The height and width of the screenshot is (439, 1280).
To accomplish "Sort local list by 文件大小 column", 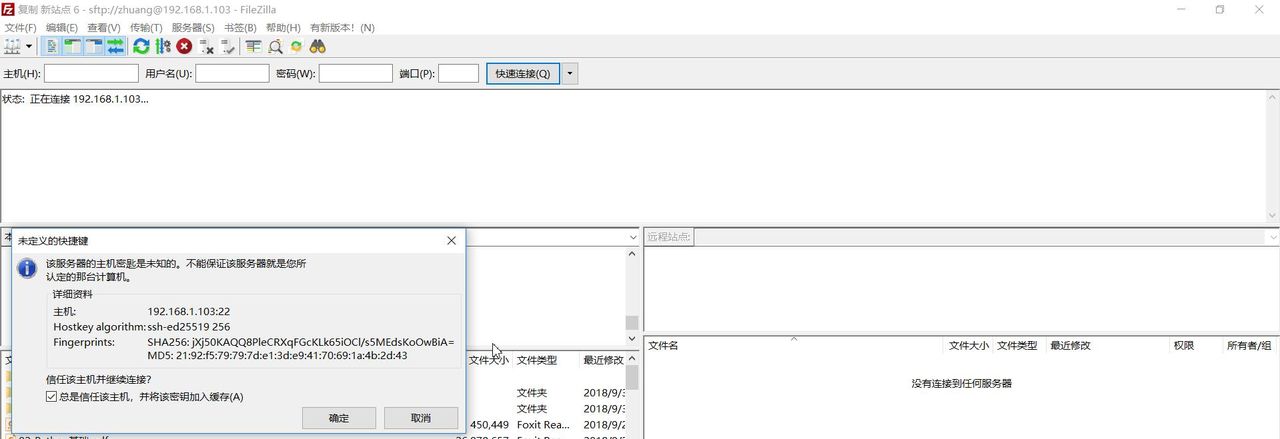I will point(489,360).
